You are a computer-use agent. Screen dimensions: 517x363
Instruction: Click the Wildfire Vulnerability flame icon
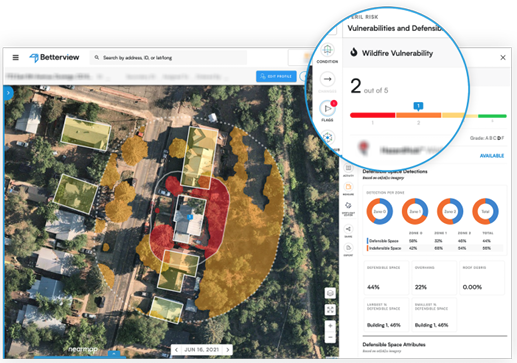coord(354,52)
